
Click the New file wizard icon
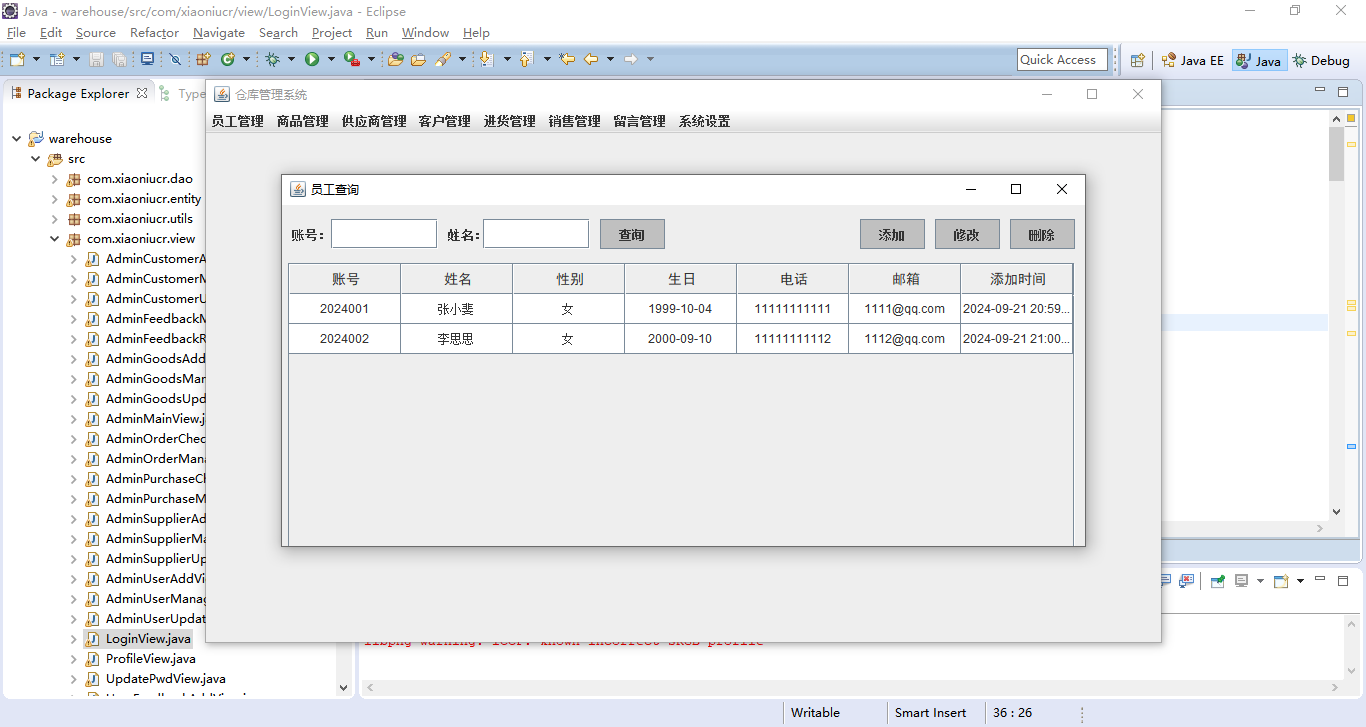click(x=16, y=60)
